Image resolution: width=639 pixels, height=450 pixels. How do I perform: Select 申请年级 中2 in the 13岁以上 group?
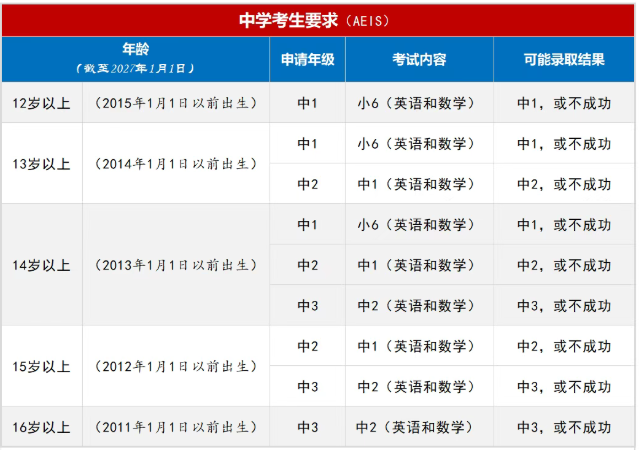[x=308, y=184]
